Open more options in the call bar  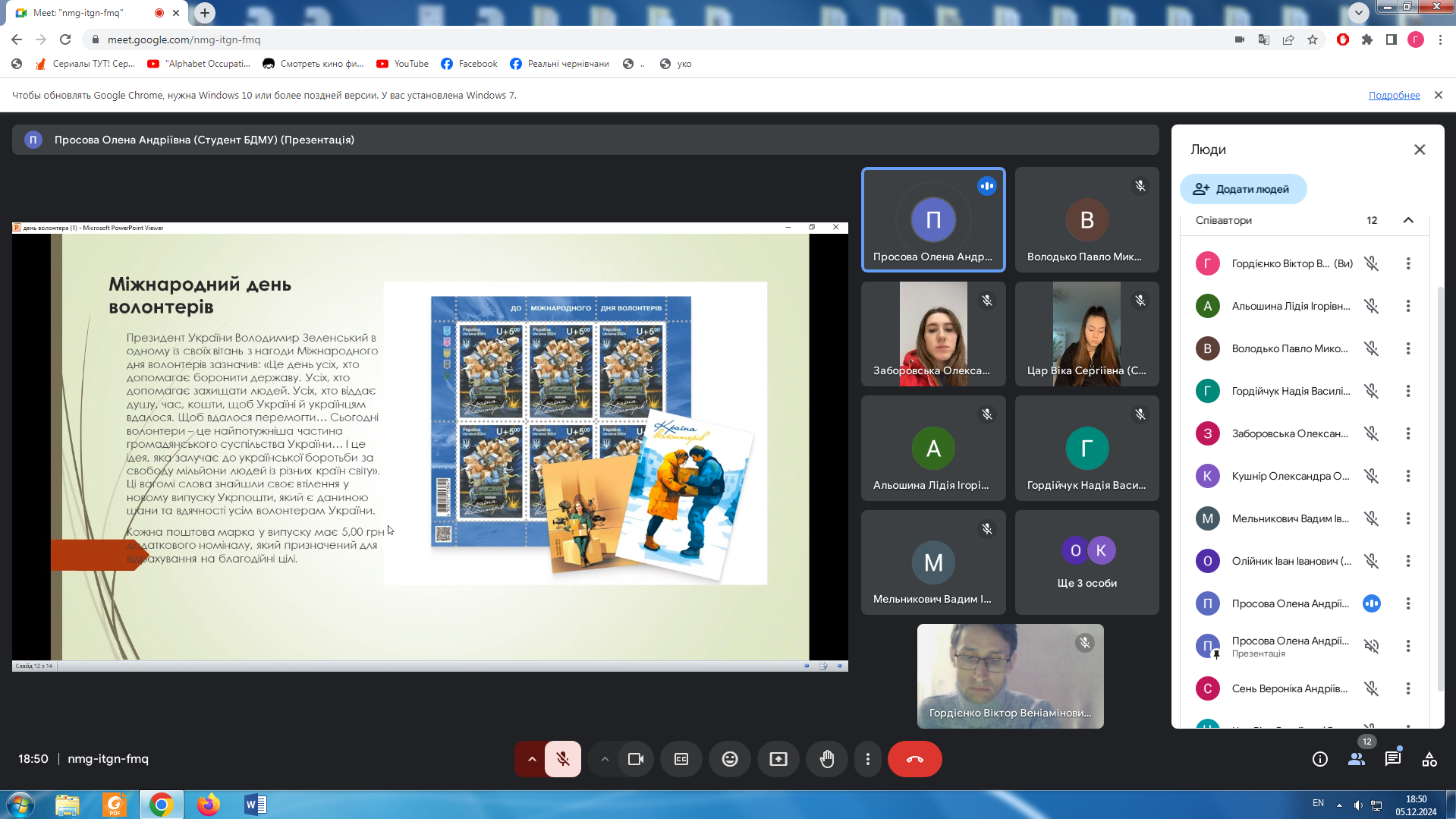tap(868, 759)
